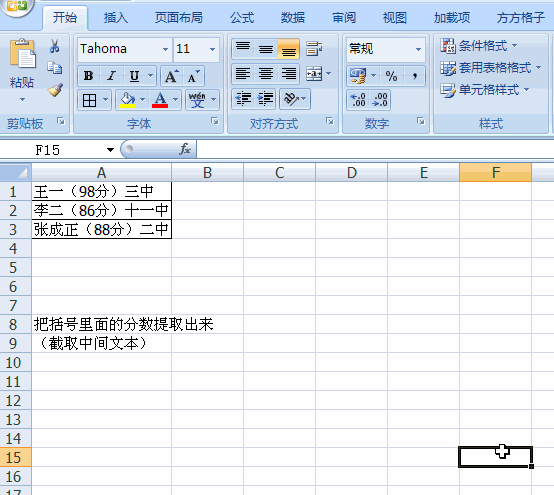Align text left
Screen dimensions: 554x495
click(x=243, y=74)
